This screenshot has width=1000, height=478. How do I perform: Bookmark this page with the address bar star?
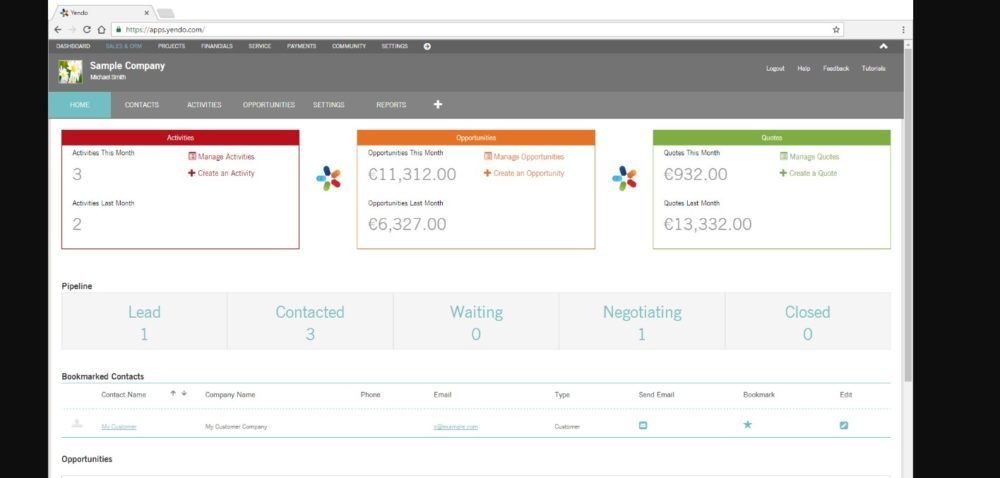pyautogui.click(x=836, y=30)
